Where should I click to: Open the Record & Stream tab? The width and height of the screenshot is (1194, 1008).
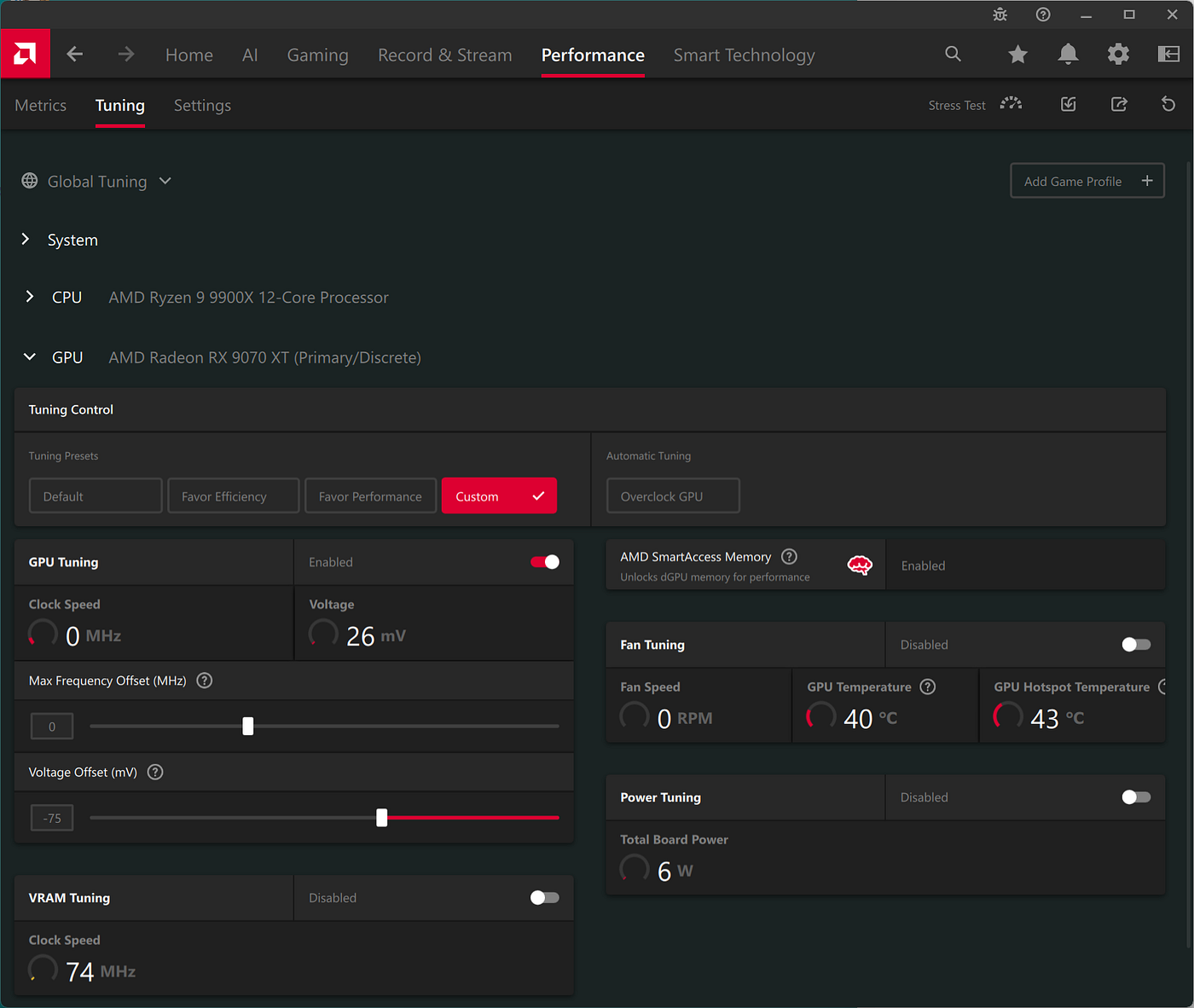[445, 55]
